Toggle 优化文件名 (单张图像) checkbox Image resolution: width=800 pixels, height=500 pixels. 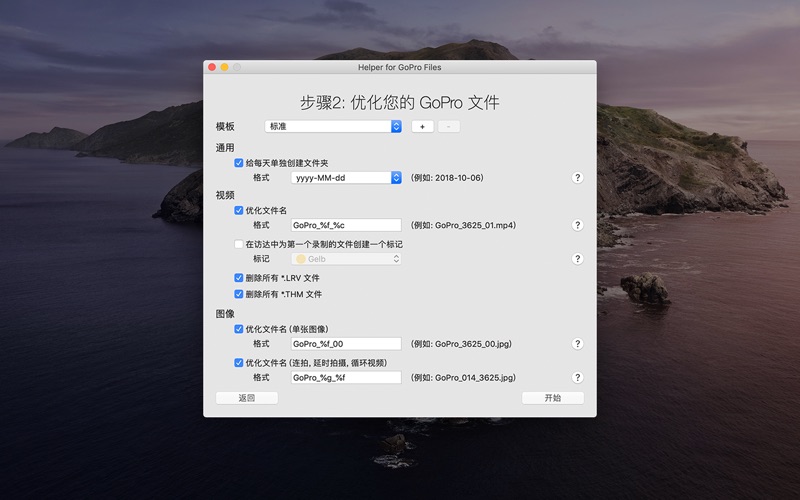tap(238, 329)
